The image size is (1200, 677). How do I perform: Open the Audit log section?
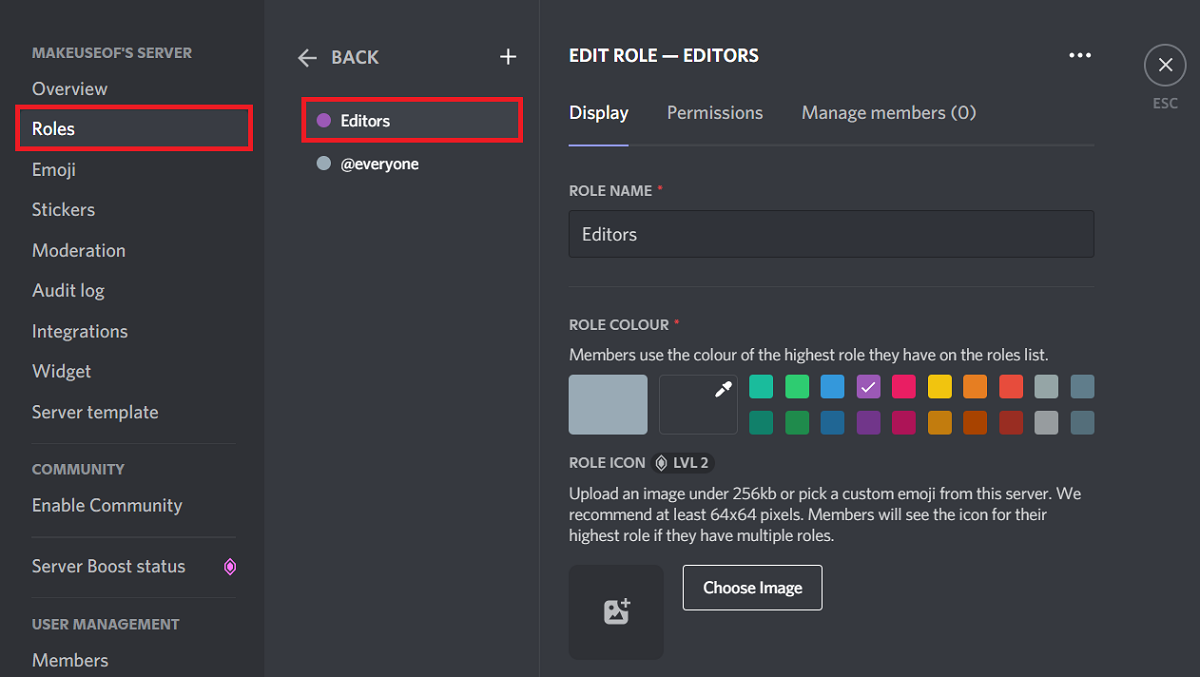(68, 290)
